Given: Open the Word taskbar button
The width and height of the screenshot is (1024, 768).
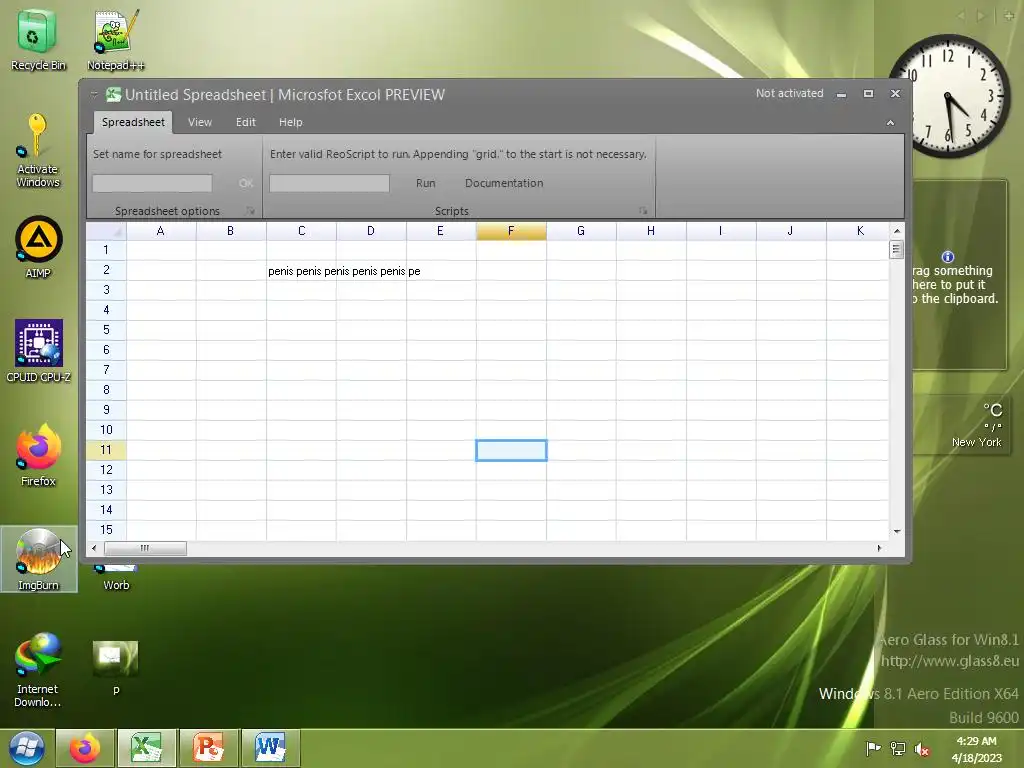Looking at the screenshot, I should pos(270,748).
